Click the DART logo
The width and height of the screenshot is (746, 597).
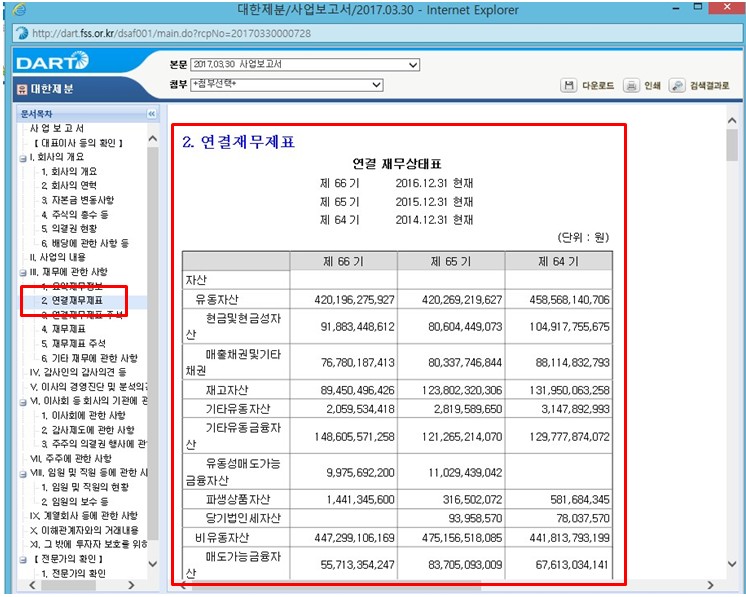[53, 64]
